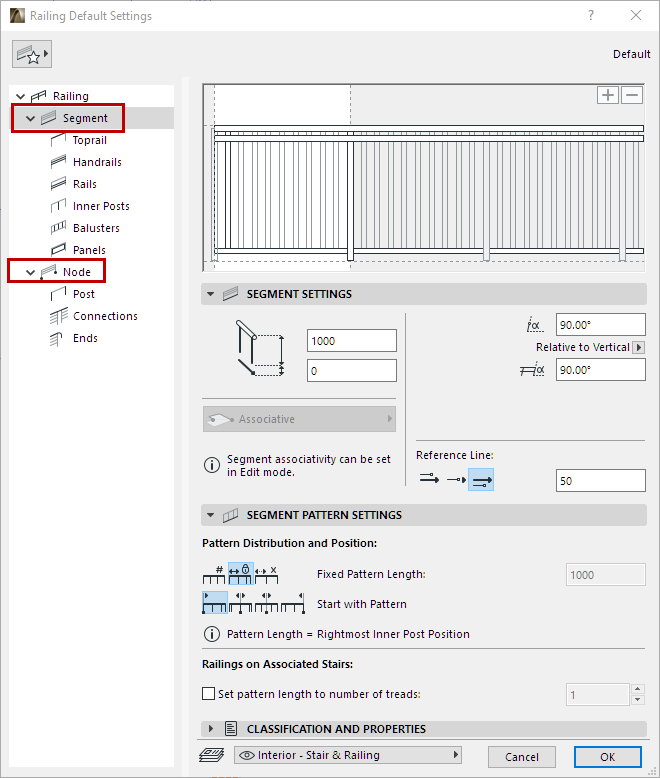The height and width of the screenshot is (778, 660).
Task: Select best division pattern length icon
Action: 266,574
